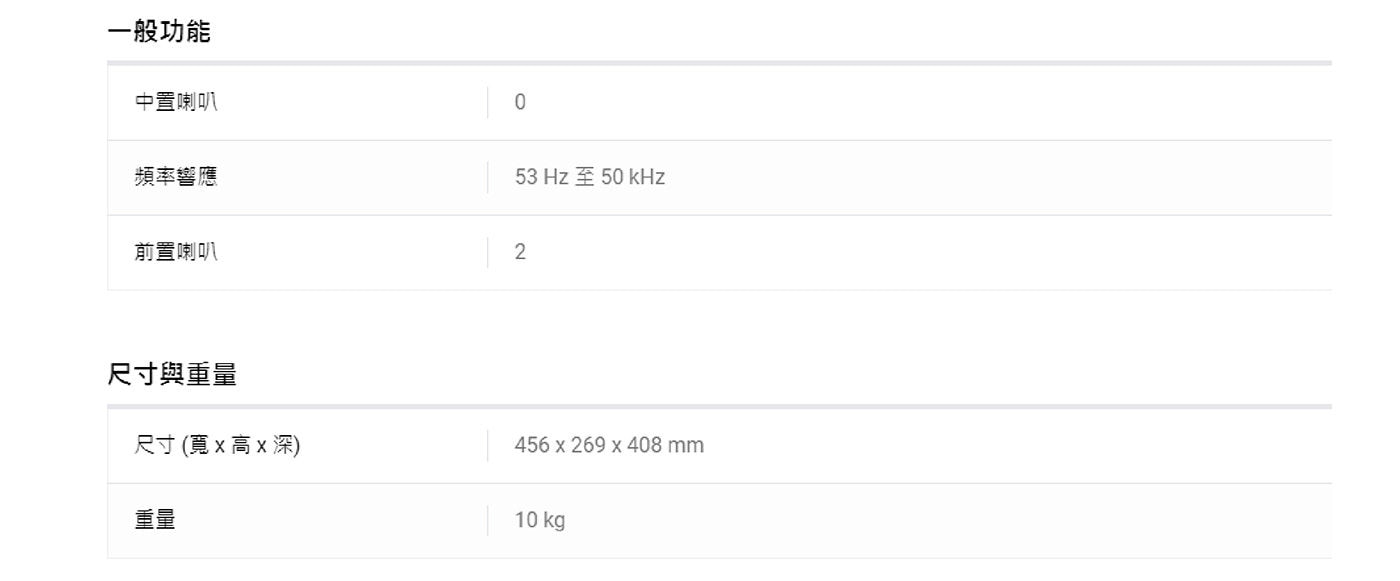
Task: Click the empty area right of 53 Hz 至 50 kHz
Action: coord(998,177)
